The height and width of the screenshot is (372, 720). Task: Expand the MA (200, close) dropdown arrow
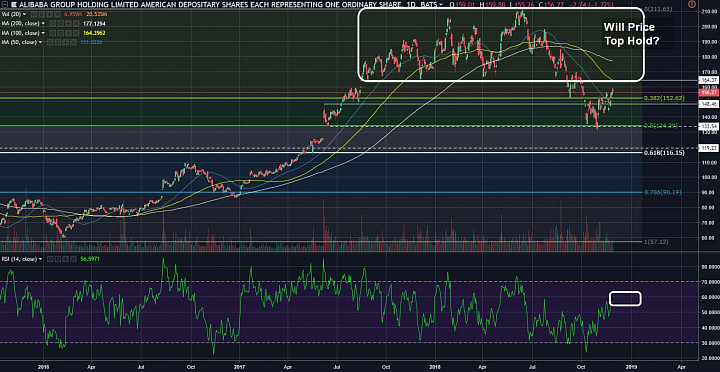coord(43,23)
